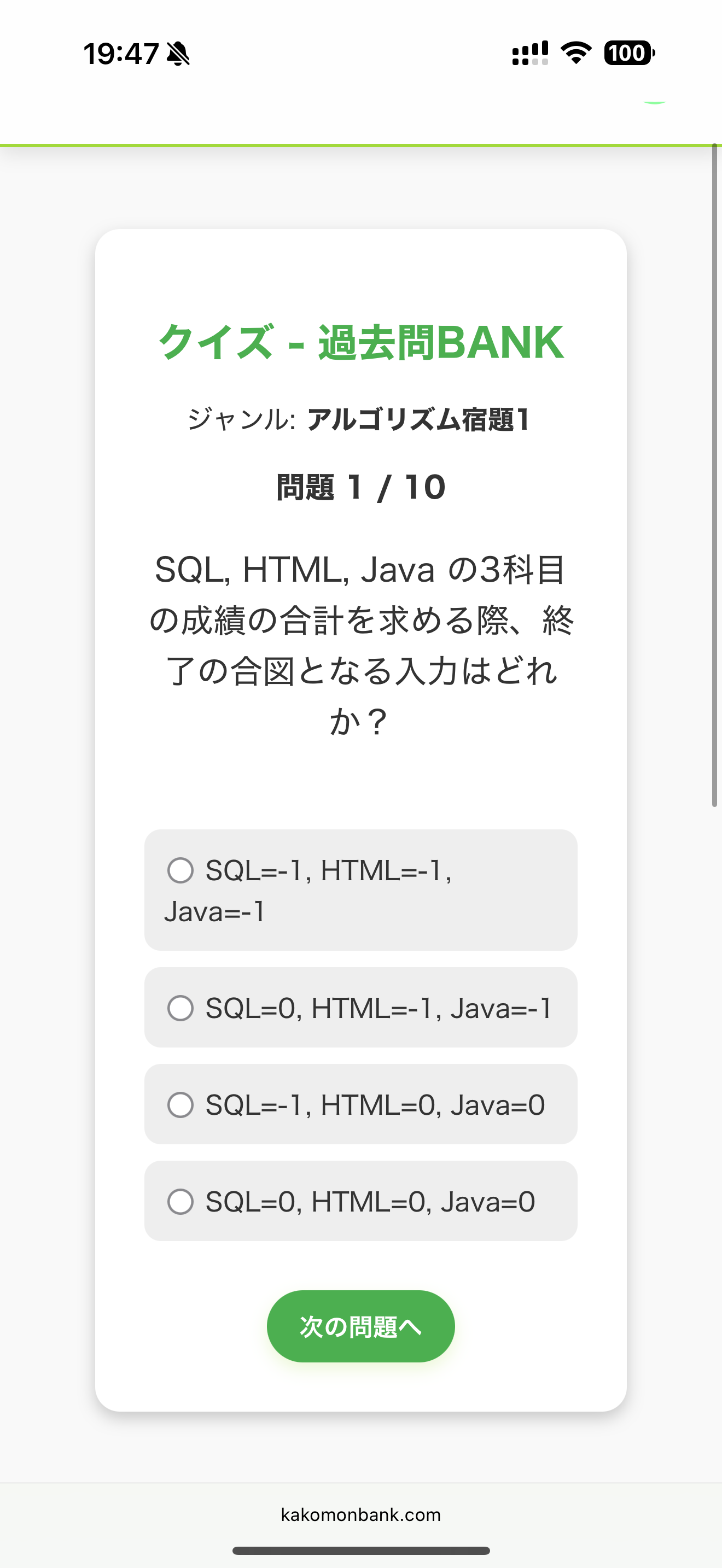Choose the answer card SQL=-1, HTML=0, Java=0
This screenshot has height=1568, width=722.
click(x=361, y=1104)
